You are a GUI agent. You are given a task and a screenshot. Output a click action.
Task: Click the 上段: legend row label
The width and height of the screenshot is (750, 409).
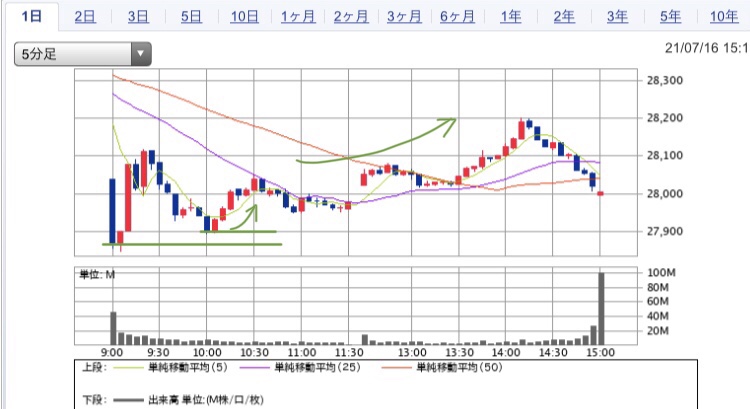[95, 367]
